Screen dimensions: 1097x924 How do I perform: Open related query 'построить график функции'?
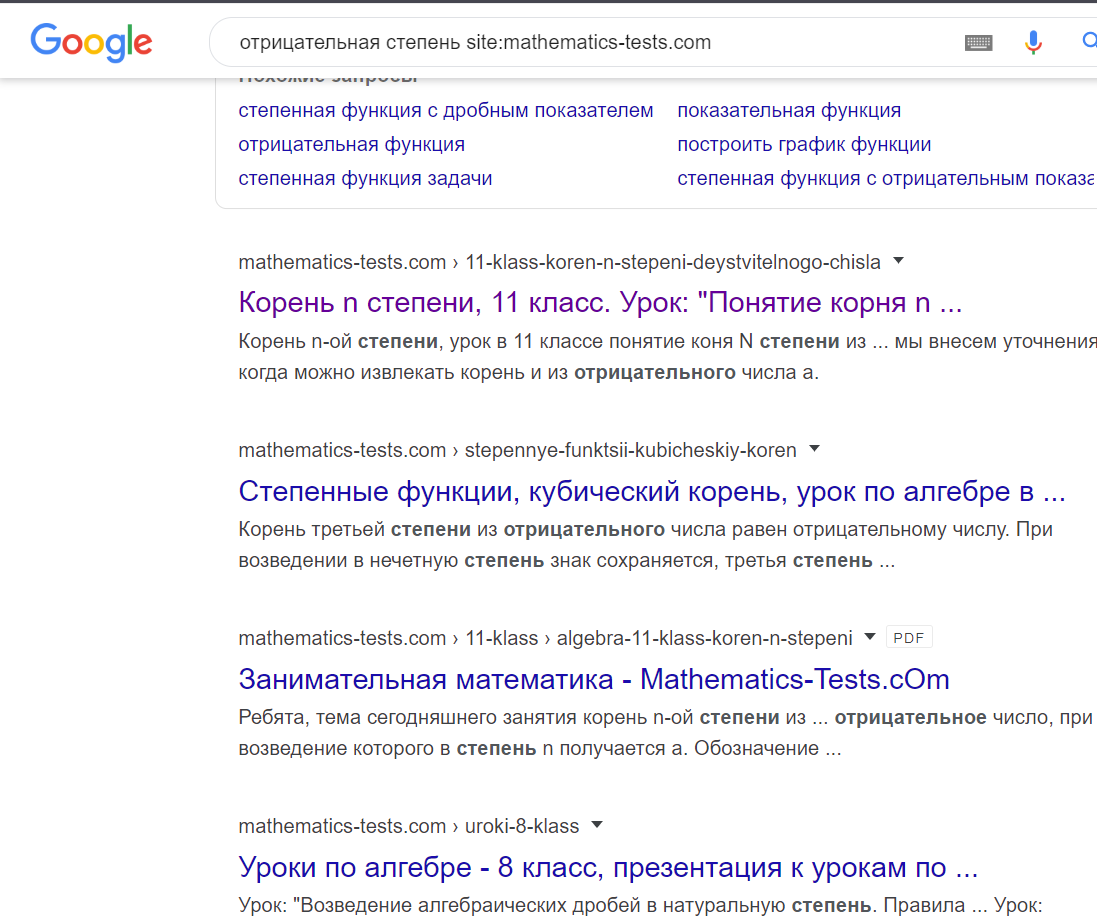coord(804,145)
